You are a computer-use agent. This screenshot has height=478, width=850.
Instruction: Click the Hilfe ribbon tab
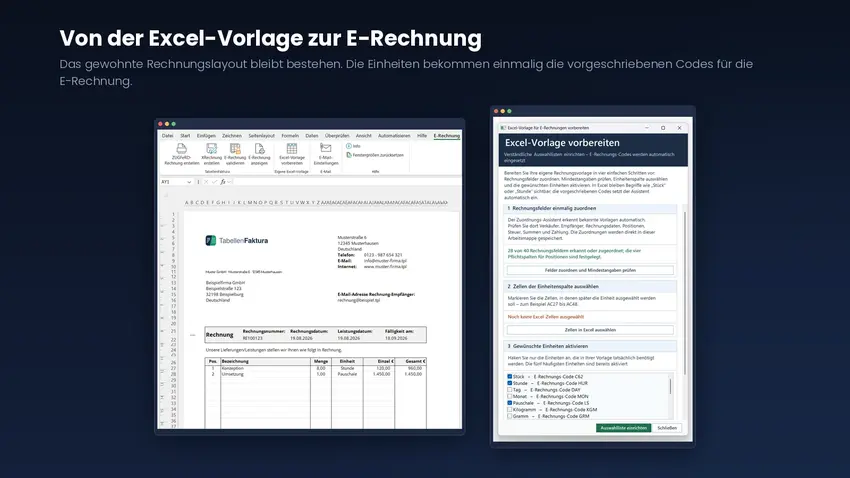tap(422, 136)
